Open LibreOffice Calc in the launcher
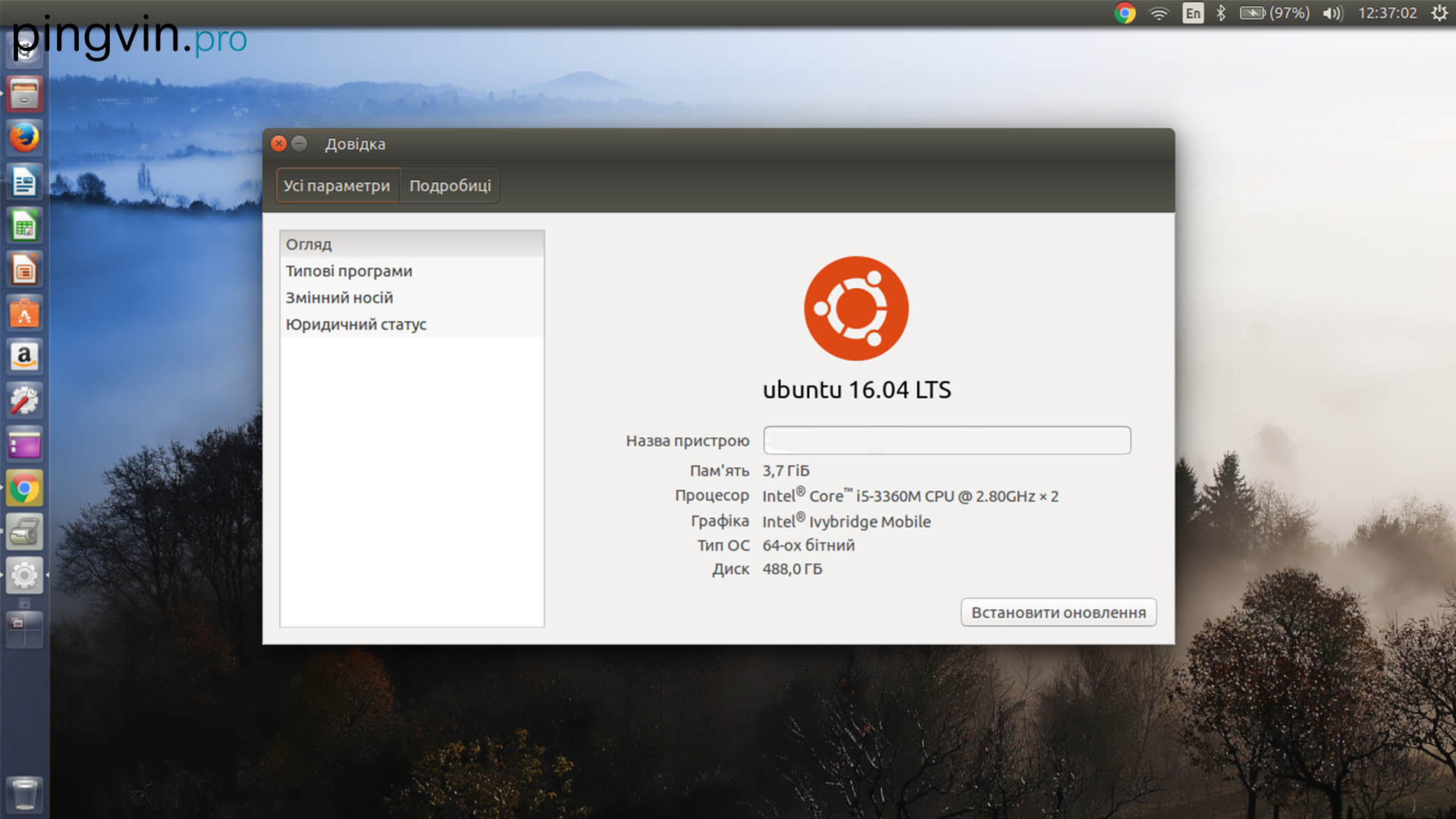 pos(24,226)
